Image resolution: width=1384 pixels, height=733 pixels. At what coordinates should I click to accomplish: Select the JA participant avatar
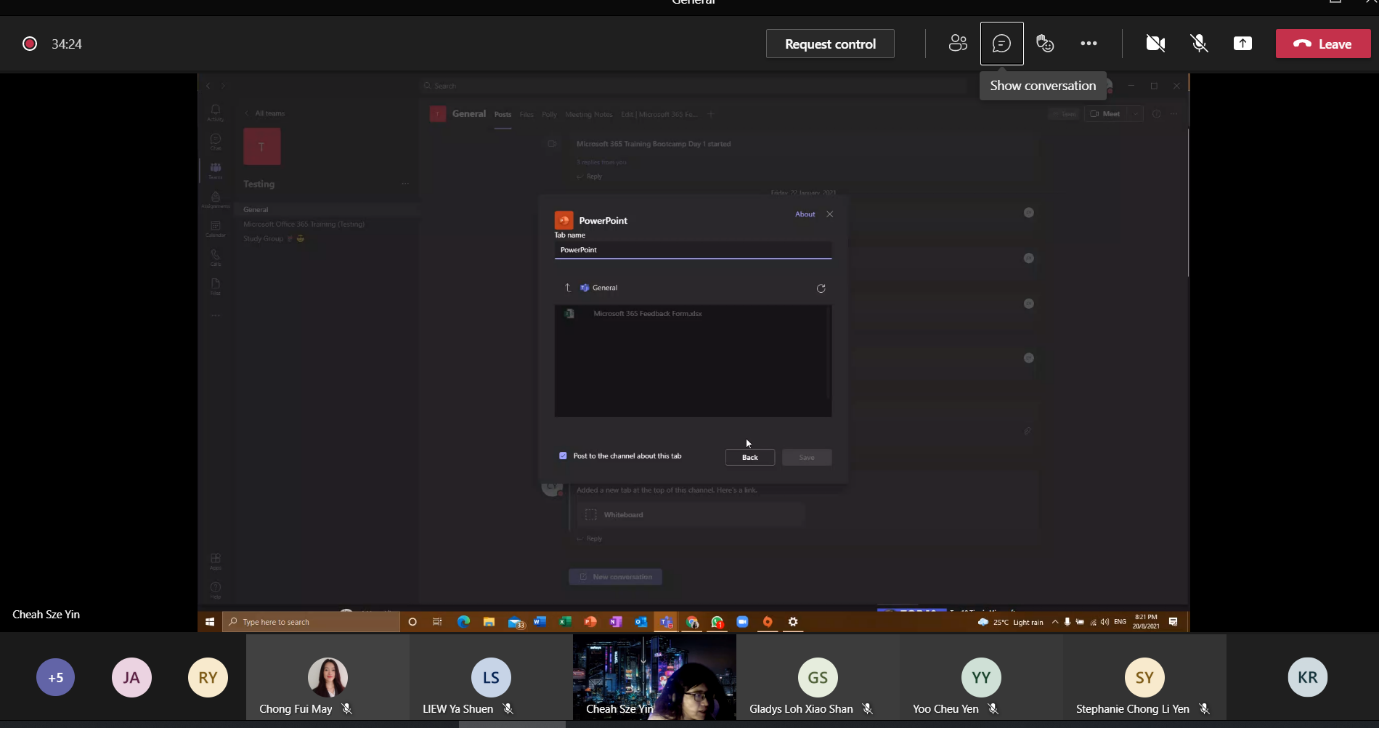point(131,677)
